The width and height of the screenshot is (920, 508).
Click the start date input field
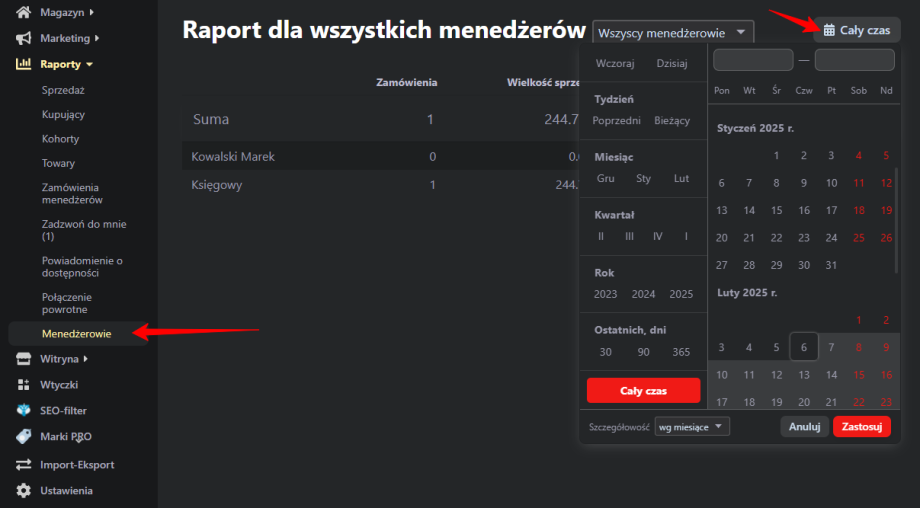pos(752,60)
